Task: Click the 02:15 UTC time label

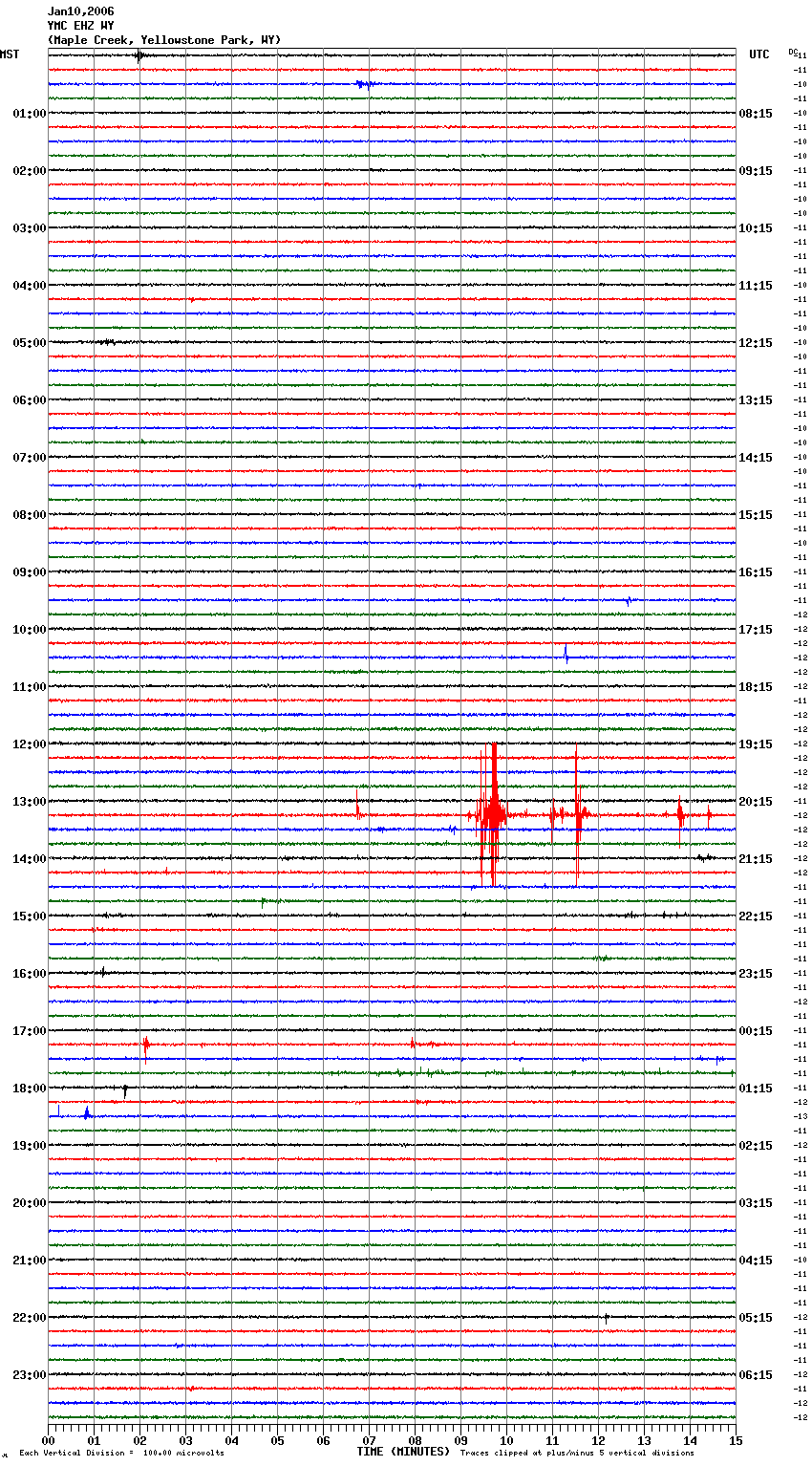Action: pyautogui.click(x=756, y=1146)
